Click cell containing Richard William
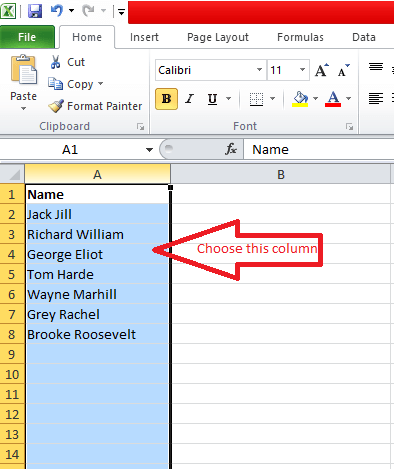 pyautogui.click(x=97, y=234)
